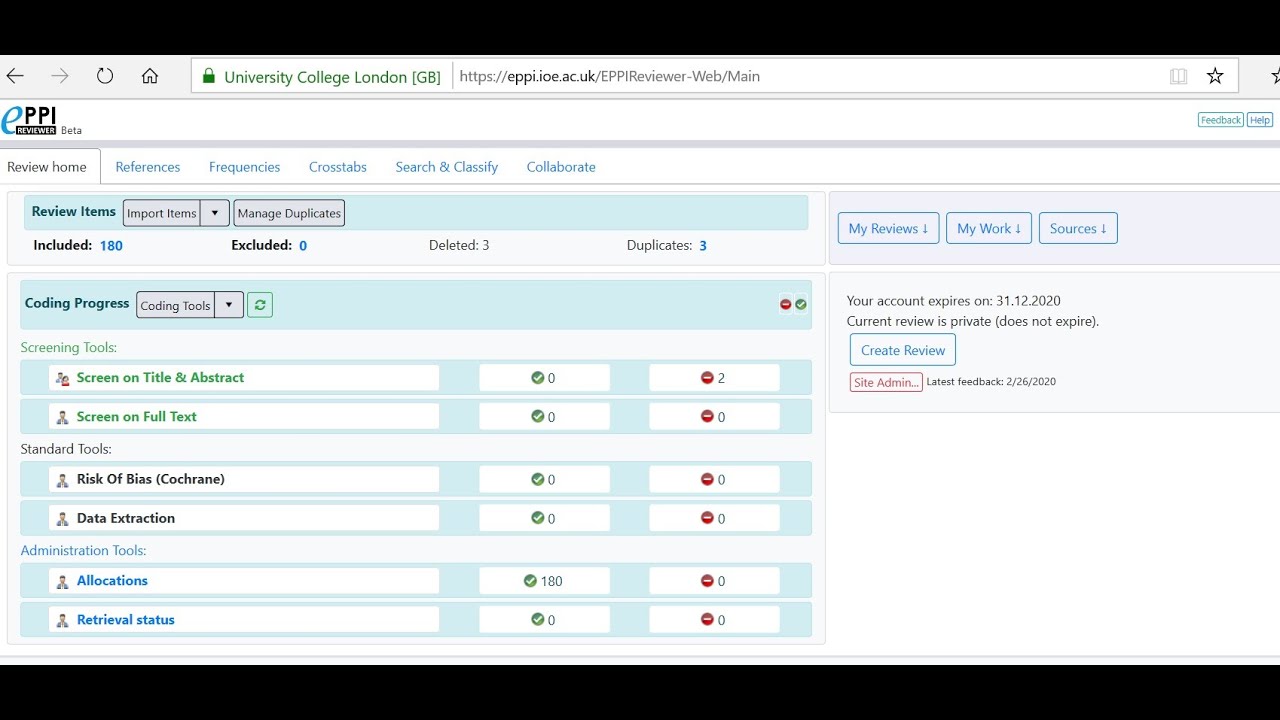The image size is (1280, 720).
Task: Click person icon beside Allocations
Action: [63, 582]
